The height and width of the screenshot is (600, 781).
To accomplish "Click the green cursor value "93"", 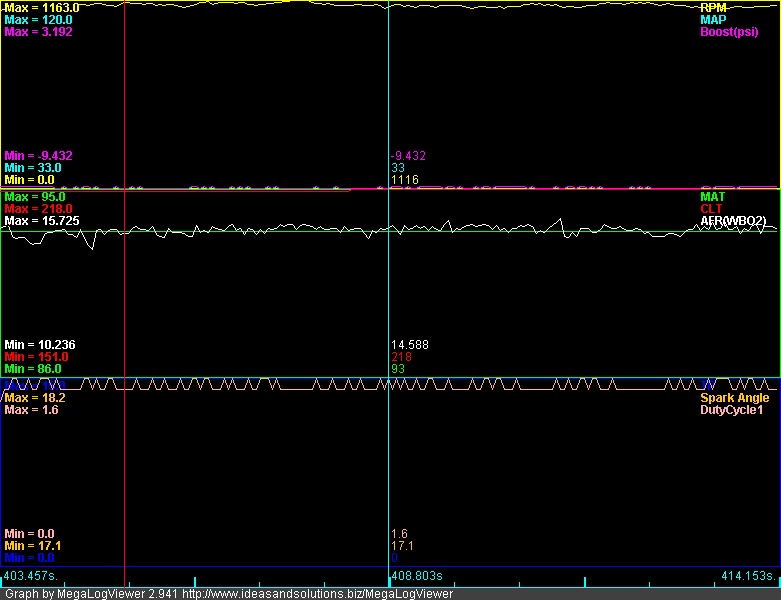I will click(x=398, y=368).
